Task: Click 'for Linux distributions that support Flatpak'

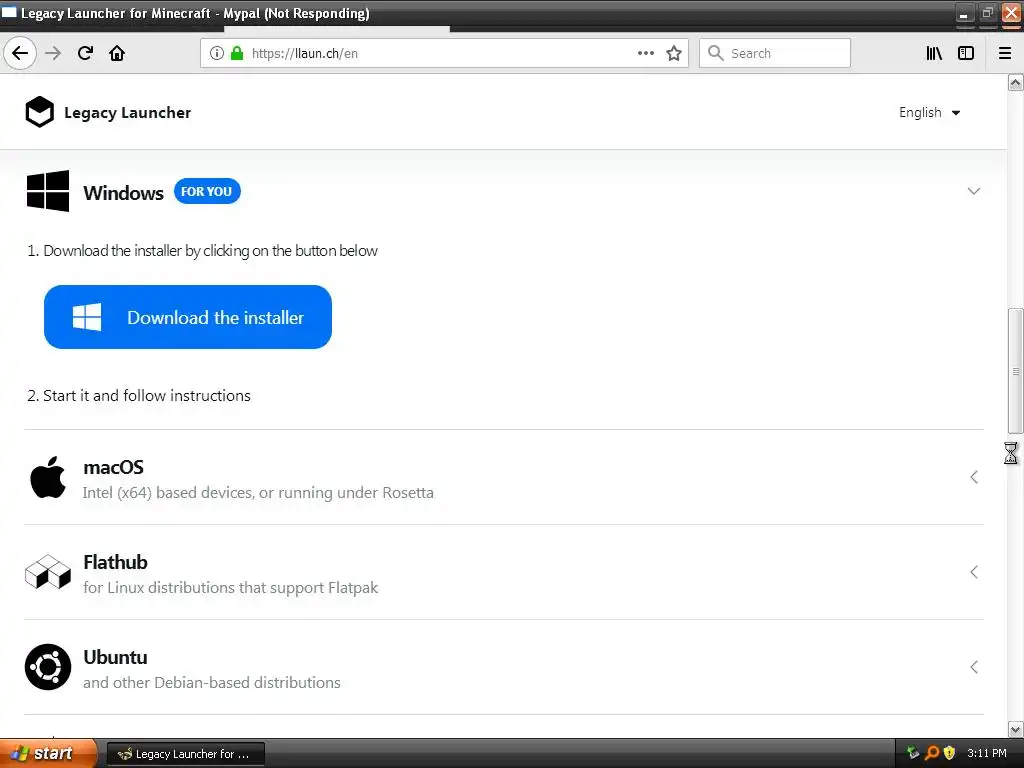Action: point(231,588)
